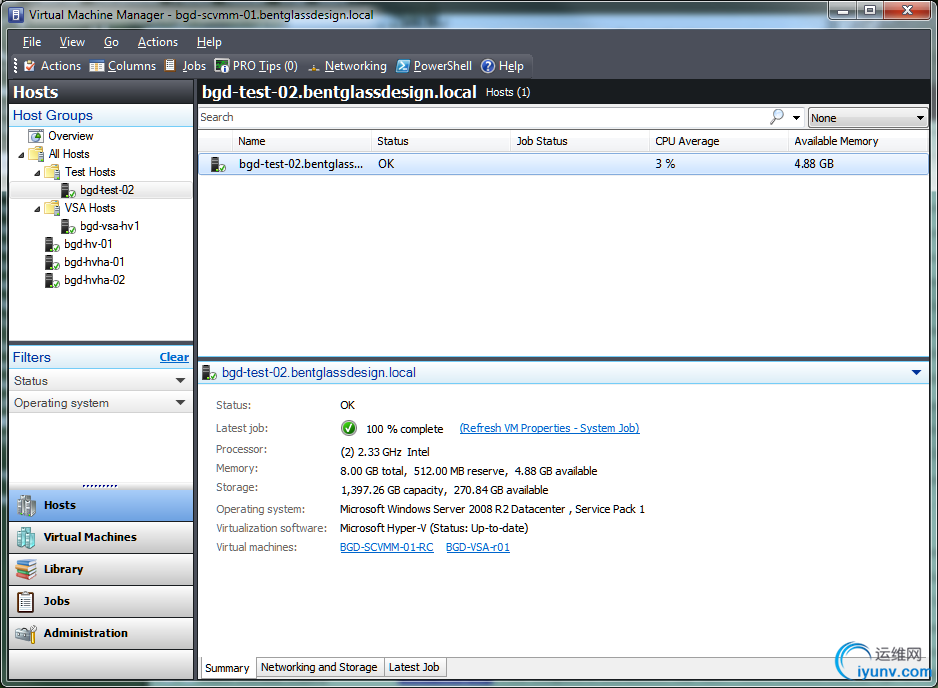The width and height of the screenshot is (938, 688).
Task: Expand the Operating system filter dropdown
Action: pyautogui.click(x=180, y=403)
